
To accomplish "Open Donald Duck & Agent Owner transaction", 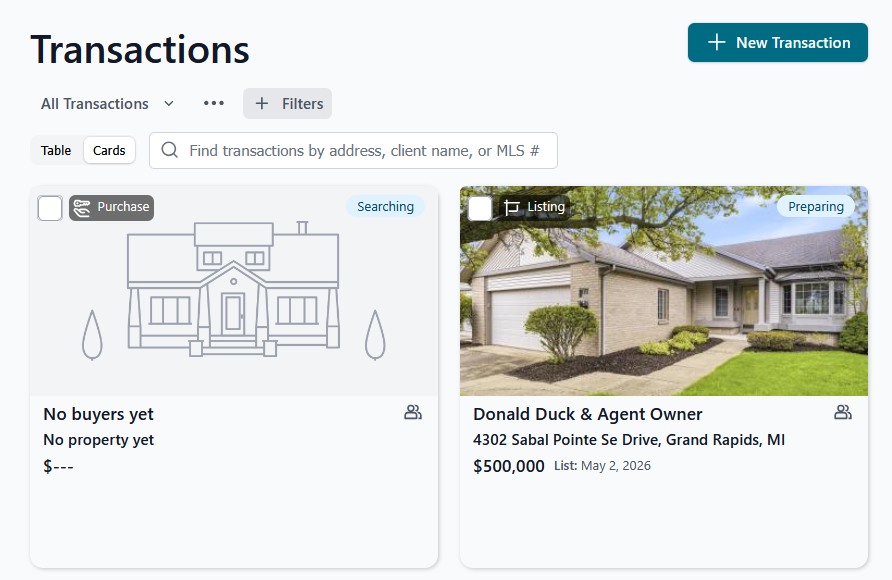I will coord(588,414).
